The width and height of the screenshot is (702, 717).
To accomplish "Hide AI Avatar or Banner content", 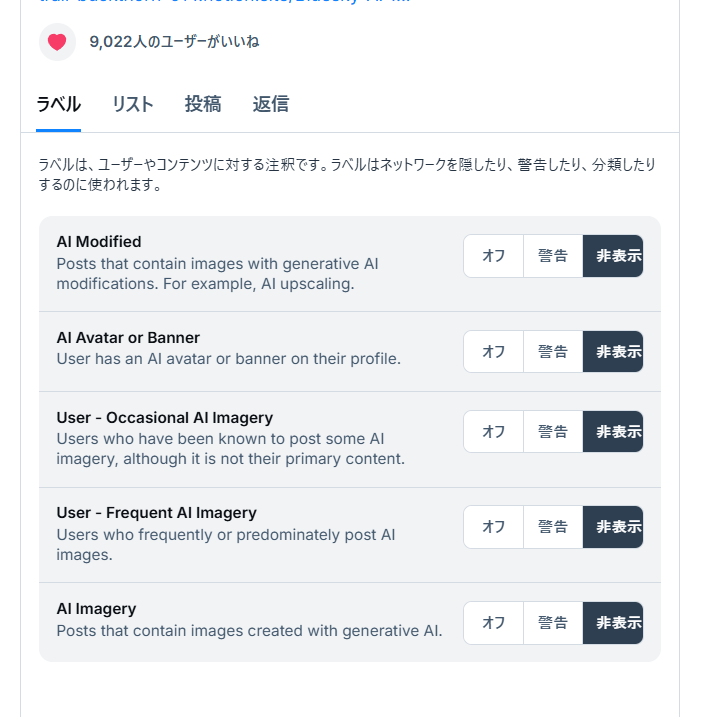I will tap(613, 352).
